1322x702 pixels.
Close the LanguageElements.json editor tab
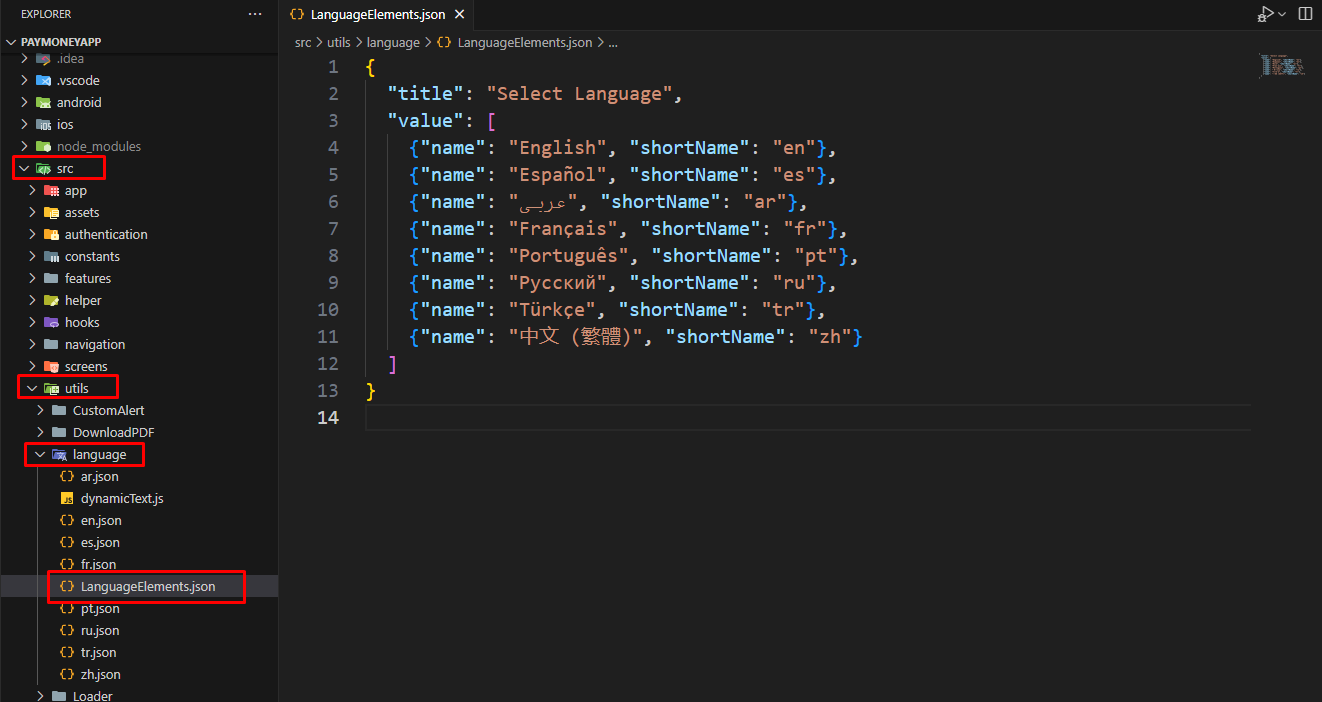tap(459, 15)
